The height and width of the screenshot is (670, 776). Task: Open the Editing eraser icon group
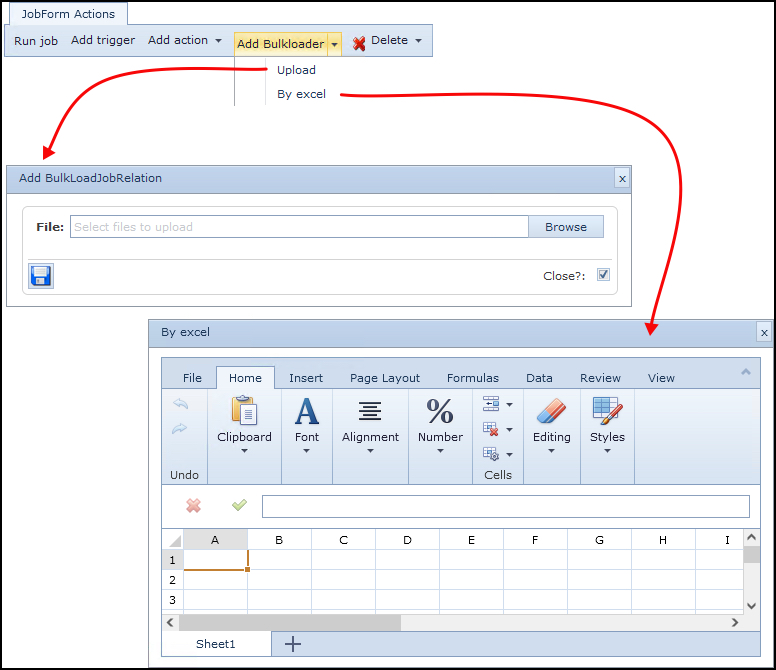tap(551, 411)
